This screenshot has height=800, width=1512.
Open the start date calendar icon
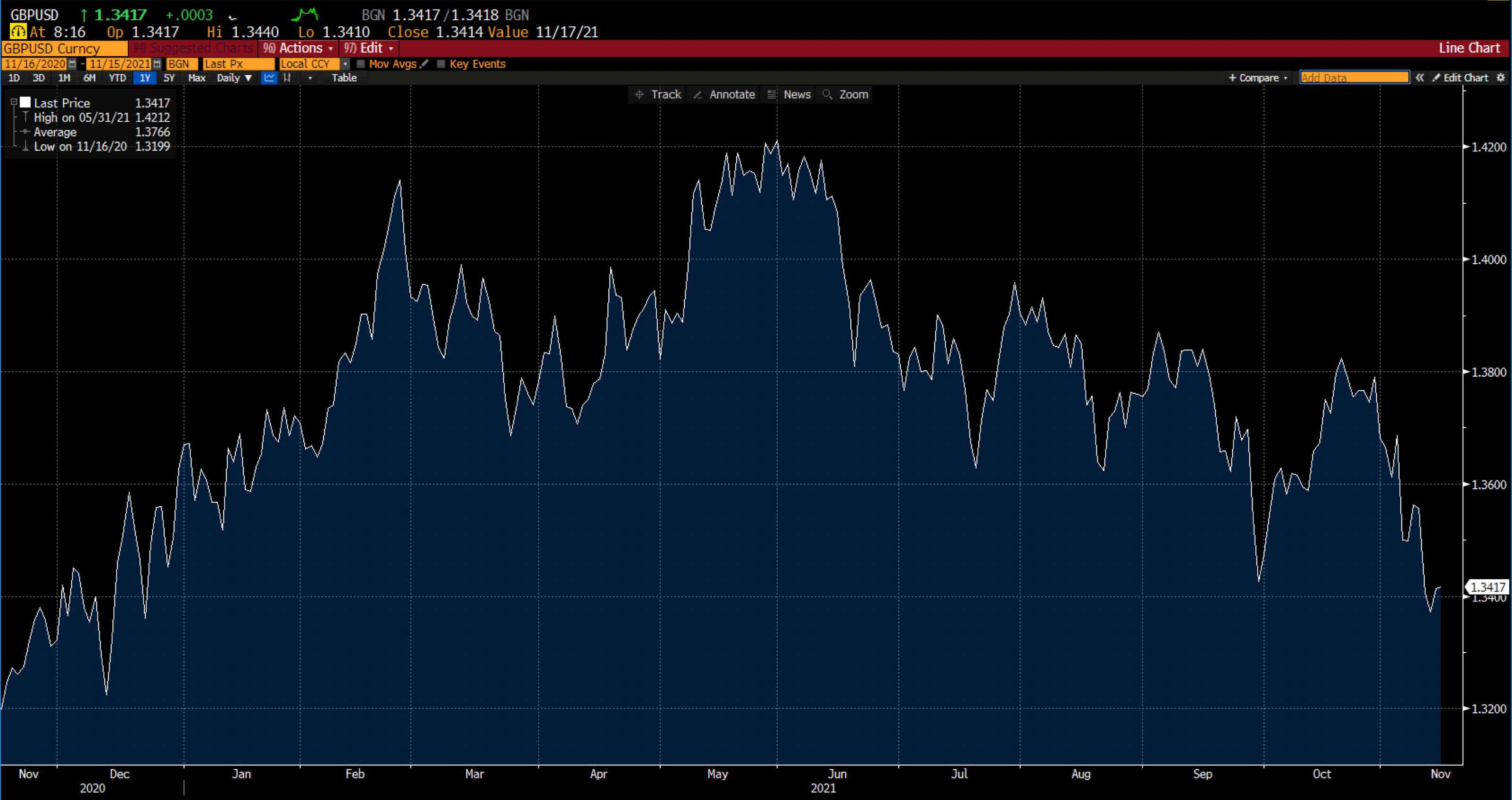72,64
